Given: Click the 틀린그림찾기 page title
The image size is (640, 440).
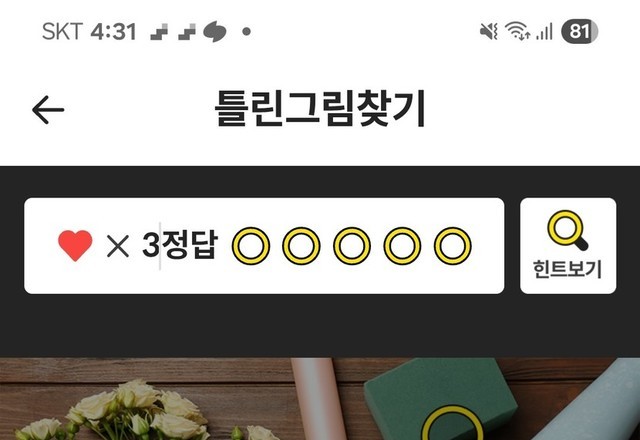Looking at the screenshot, I should click(320, 109).
